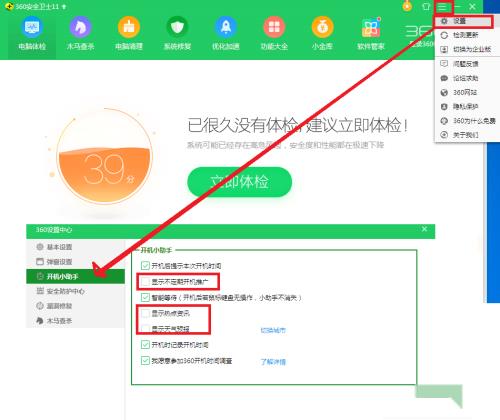
Task: Uncheck 开机后提示本次开机时间 checkbox
Action: pyautogui.click(x=145, y=266)
